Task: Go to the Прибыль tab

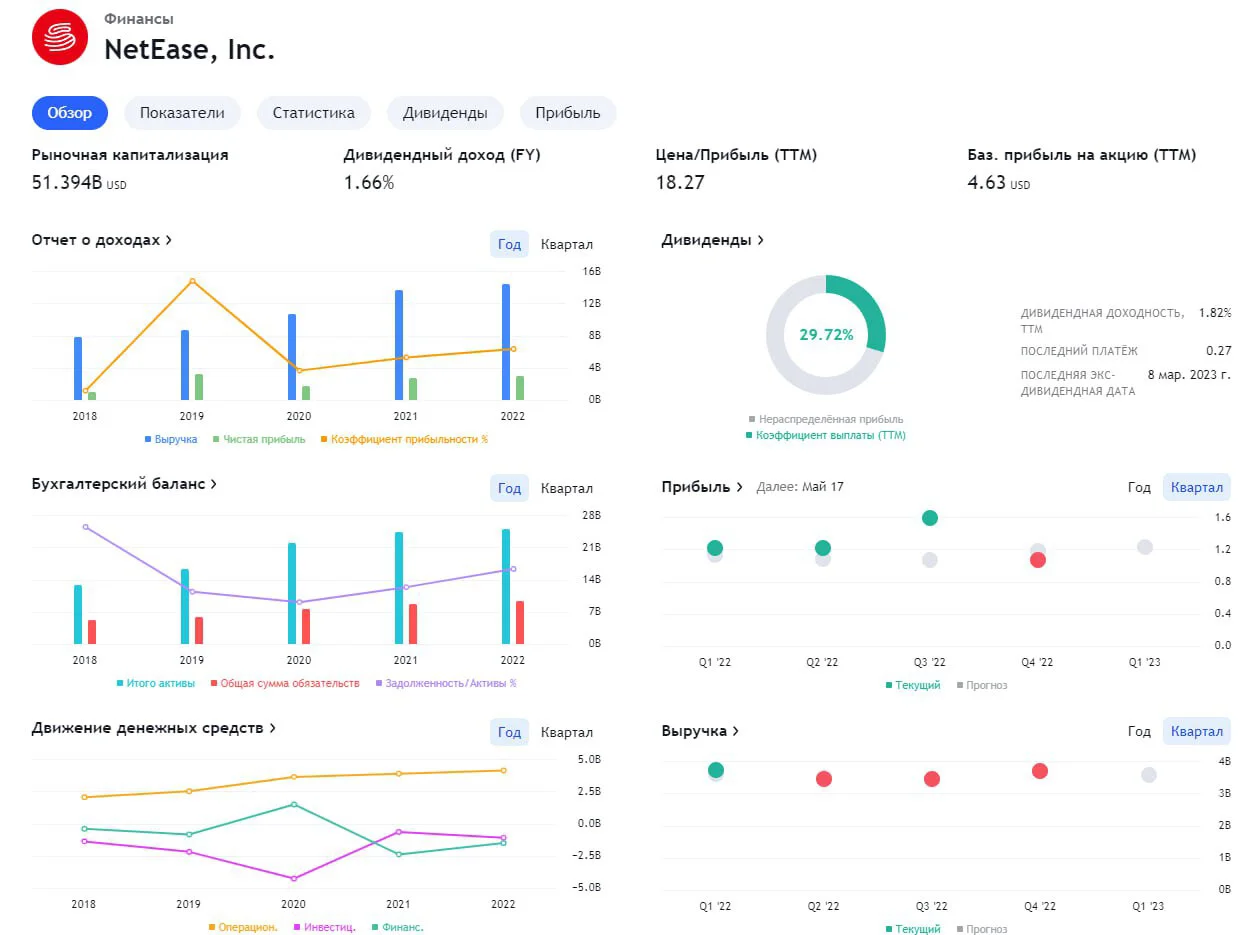Action: 568,113
